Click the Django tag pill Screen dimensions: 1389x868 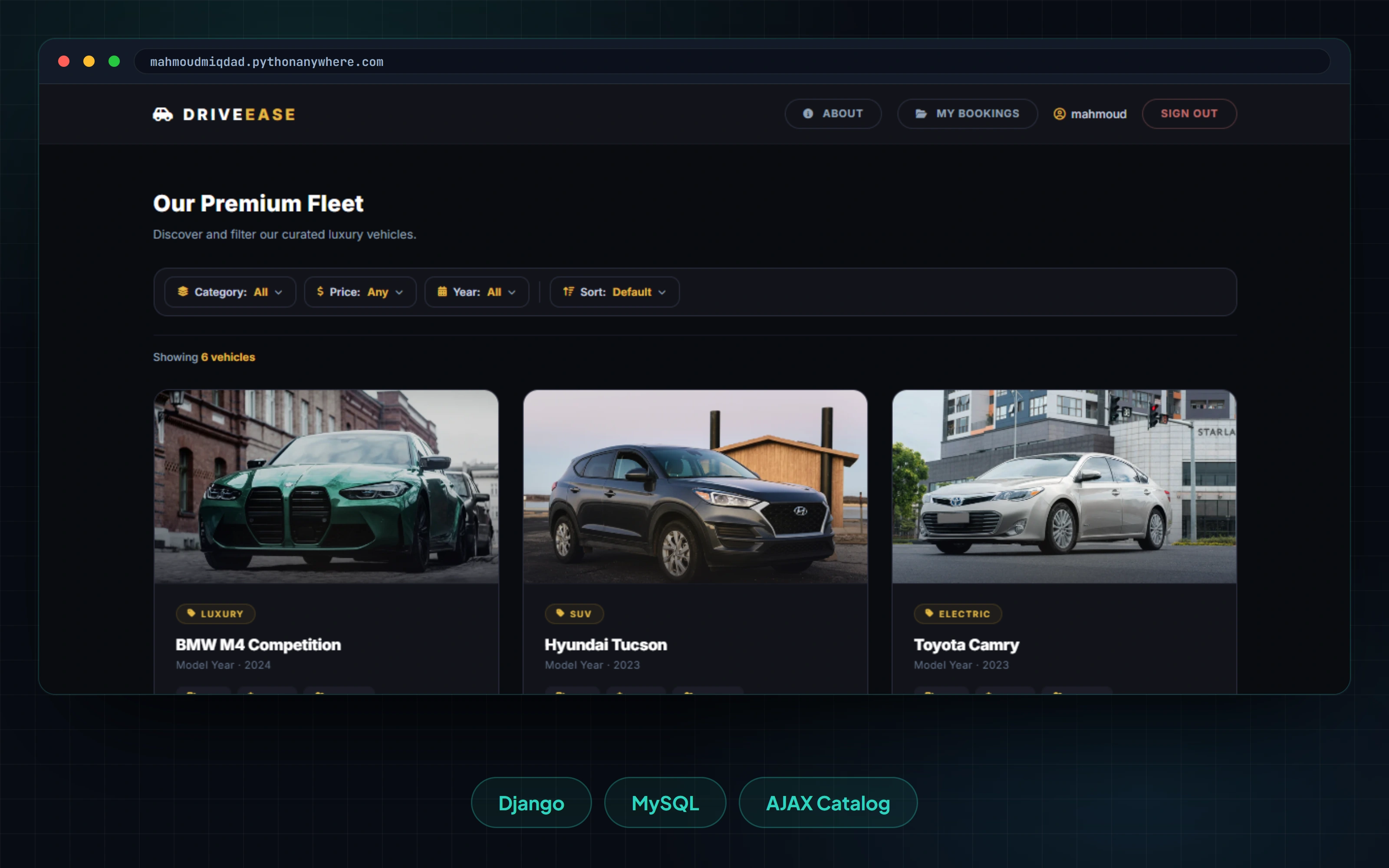531,802
